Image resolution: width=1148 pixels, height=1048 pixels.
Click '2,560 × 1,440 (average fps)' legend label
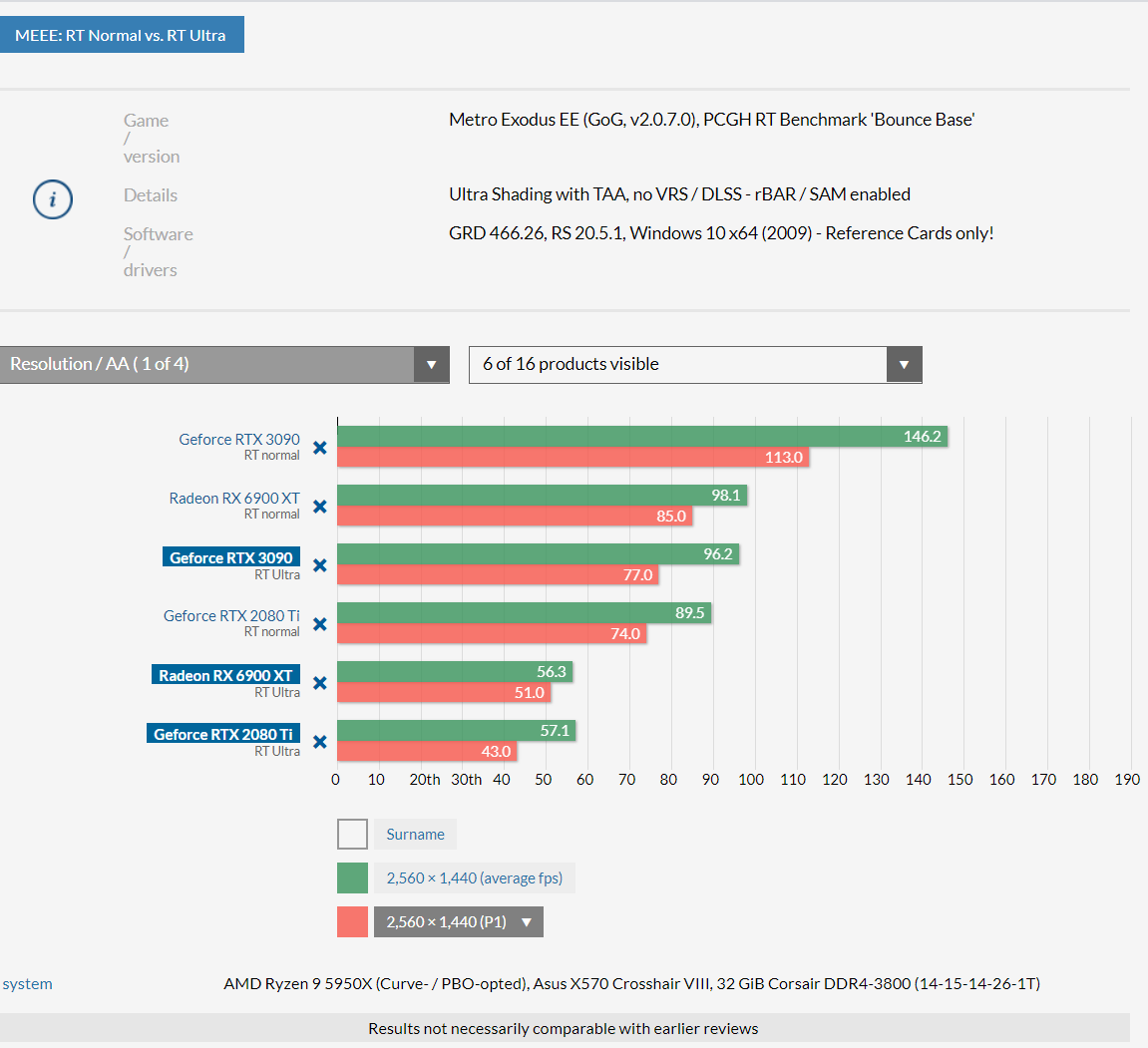tap(475, 878)
